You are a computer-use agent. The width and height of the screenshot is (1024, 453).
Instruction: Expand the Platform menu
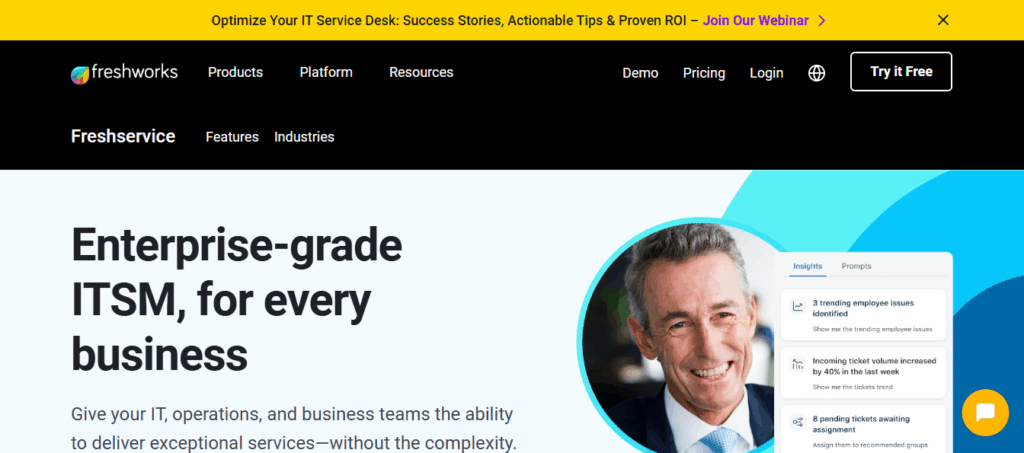tap(326, 72)
